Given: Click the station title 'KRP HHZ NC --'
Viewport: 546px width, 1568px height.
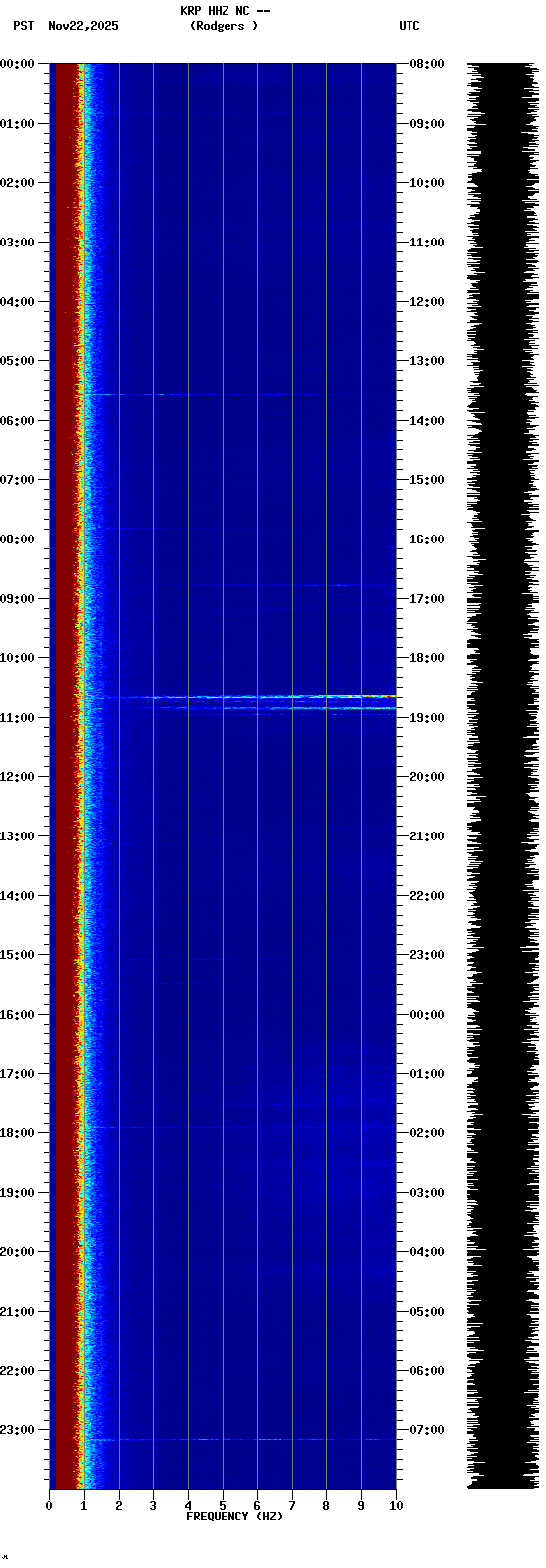Looking at the screenshot, I should [x=225, y=11].
